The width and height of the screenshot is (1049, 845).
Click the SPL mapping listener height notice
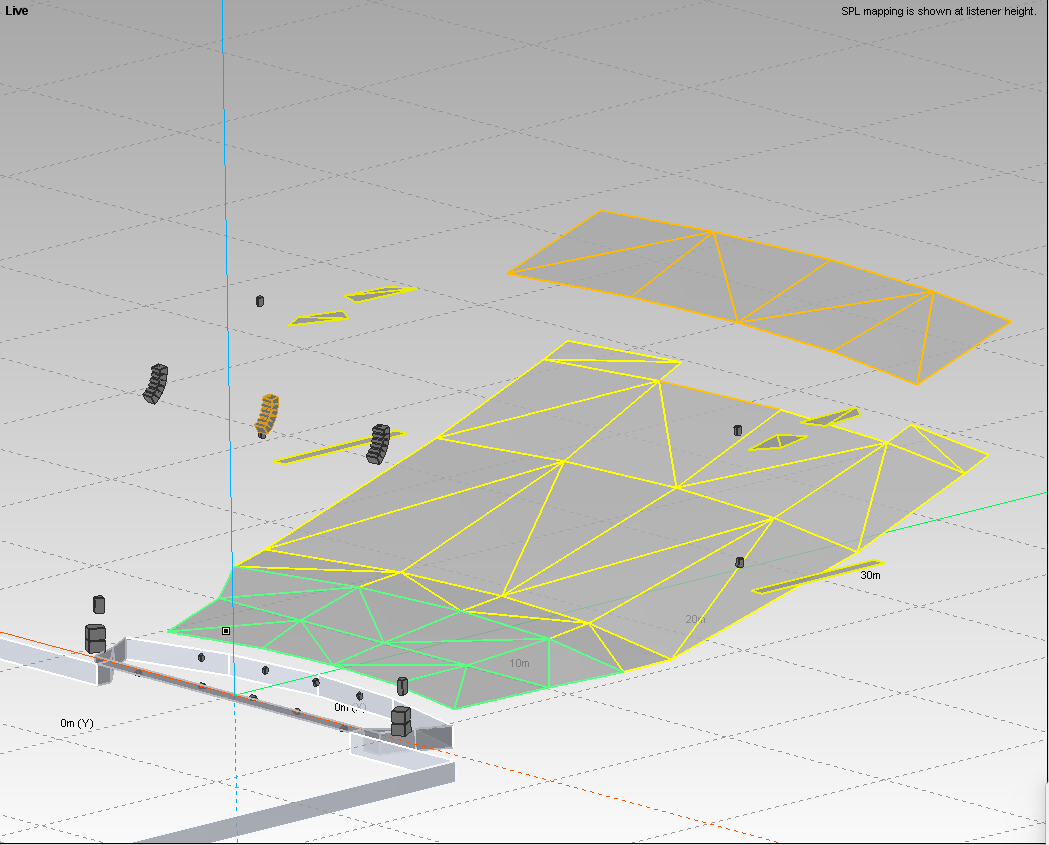(x=938, y=12)
